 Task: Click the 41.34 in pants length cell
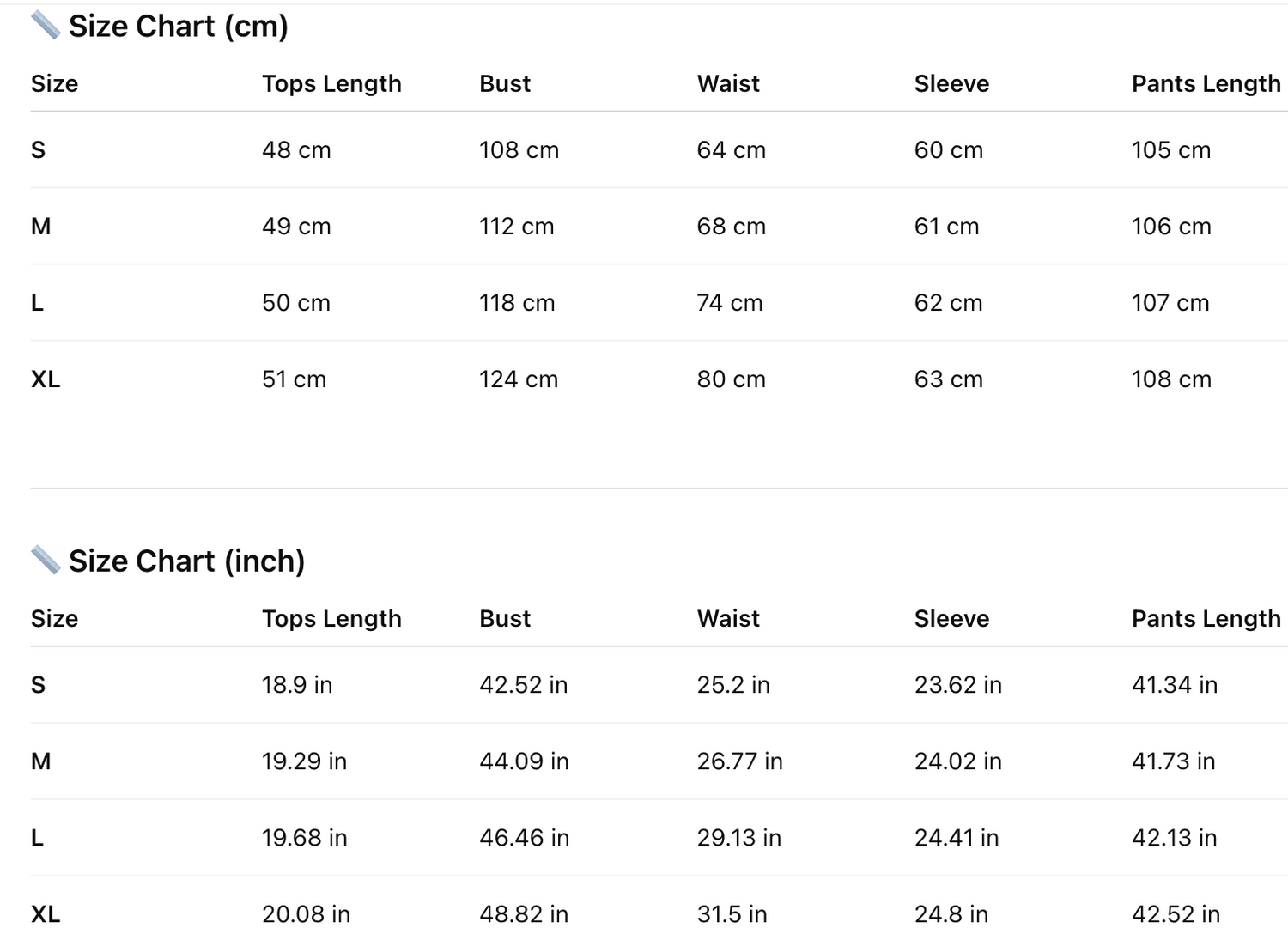tap(1174, 685)
